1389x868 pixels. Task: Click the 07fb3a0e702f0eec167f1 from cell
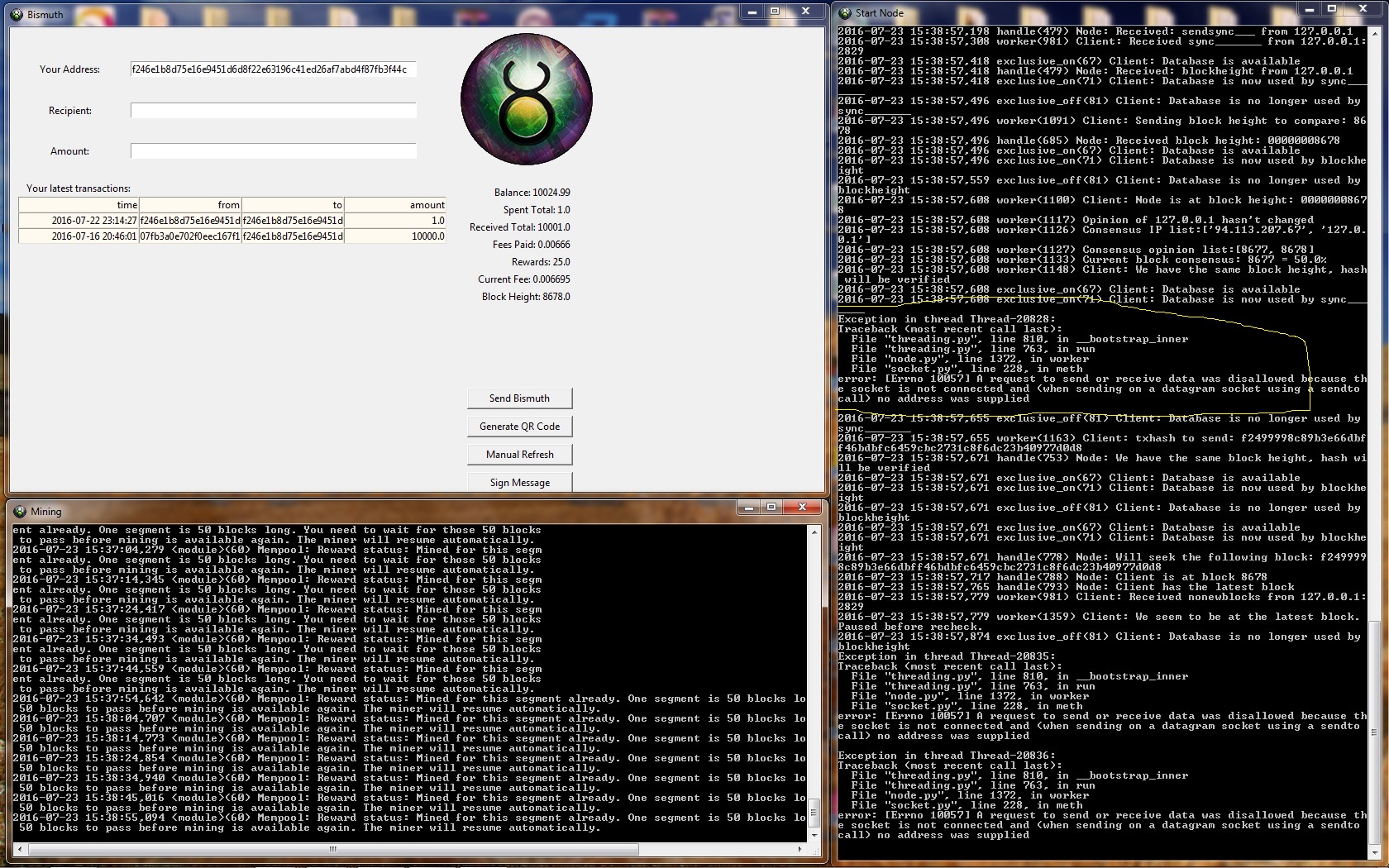click(190, 236)
